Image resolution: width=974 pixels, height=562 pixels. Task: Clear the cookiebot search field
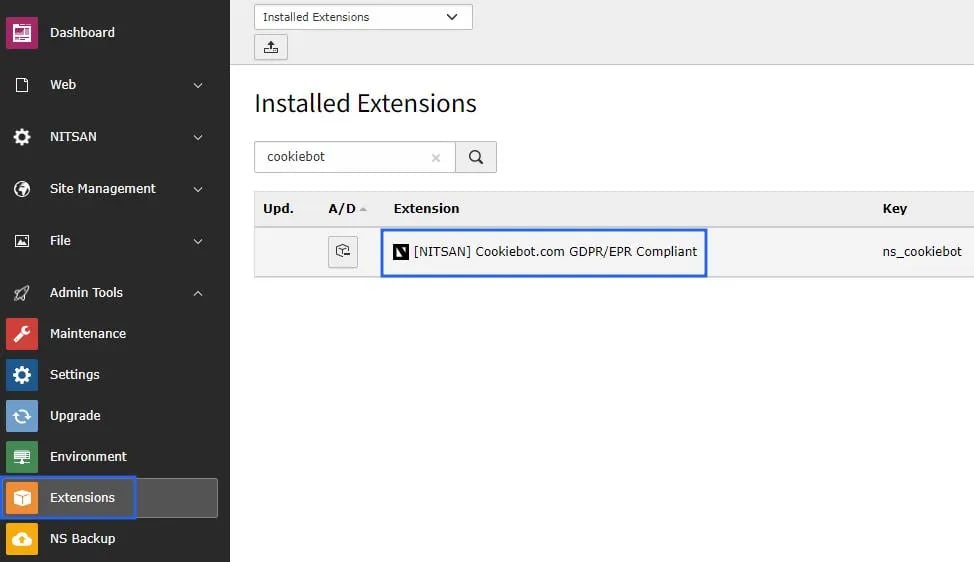(x=436, y=158)
